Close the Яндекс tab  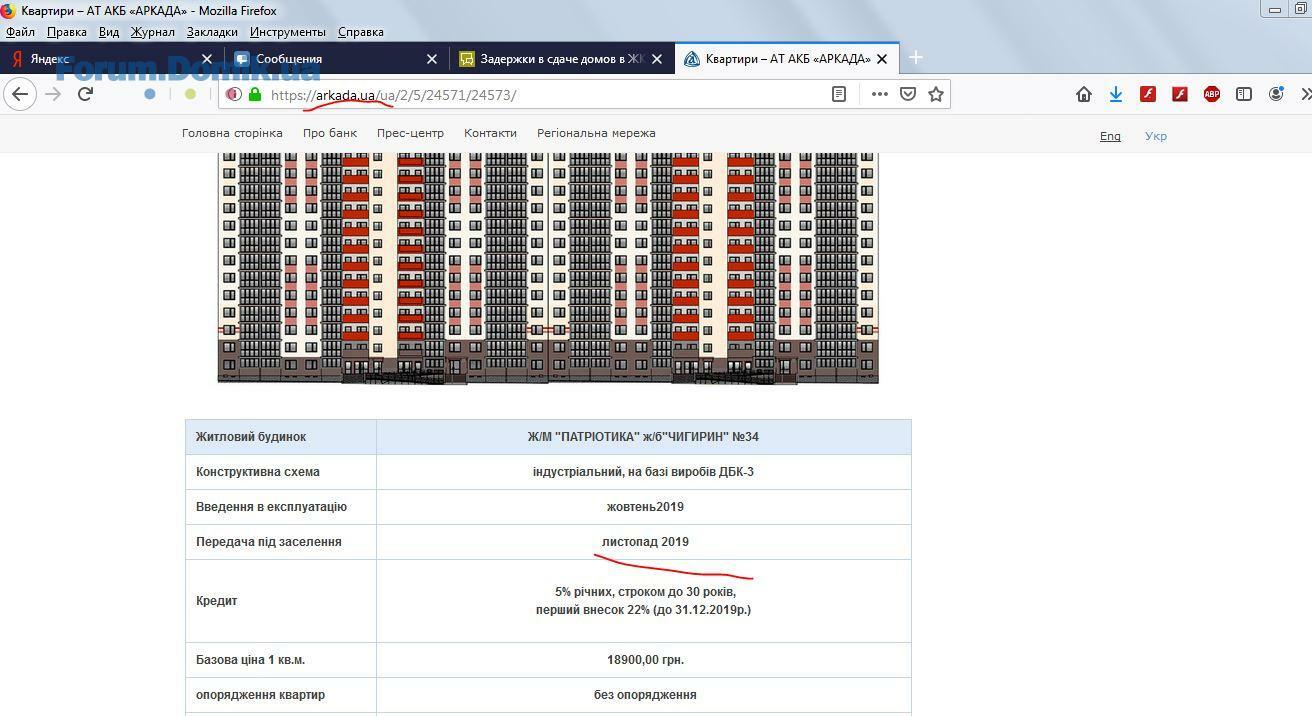[x=207, y=59]
